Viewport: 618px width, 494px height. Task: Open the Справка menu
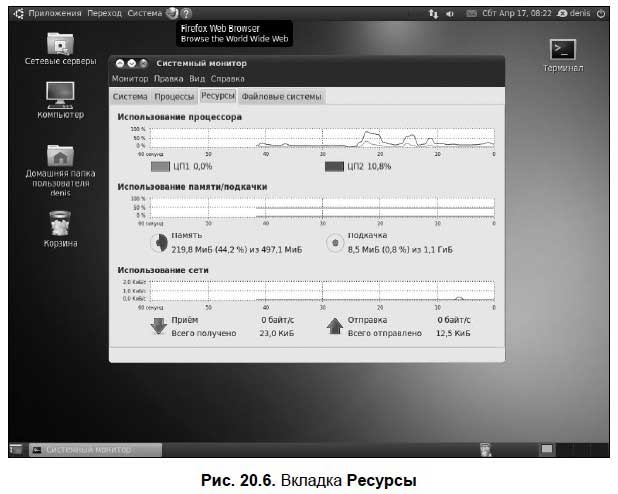pyautogui.click(x=227, y=78)
